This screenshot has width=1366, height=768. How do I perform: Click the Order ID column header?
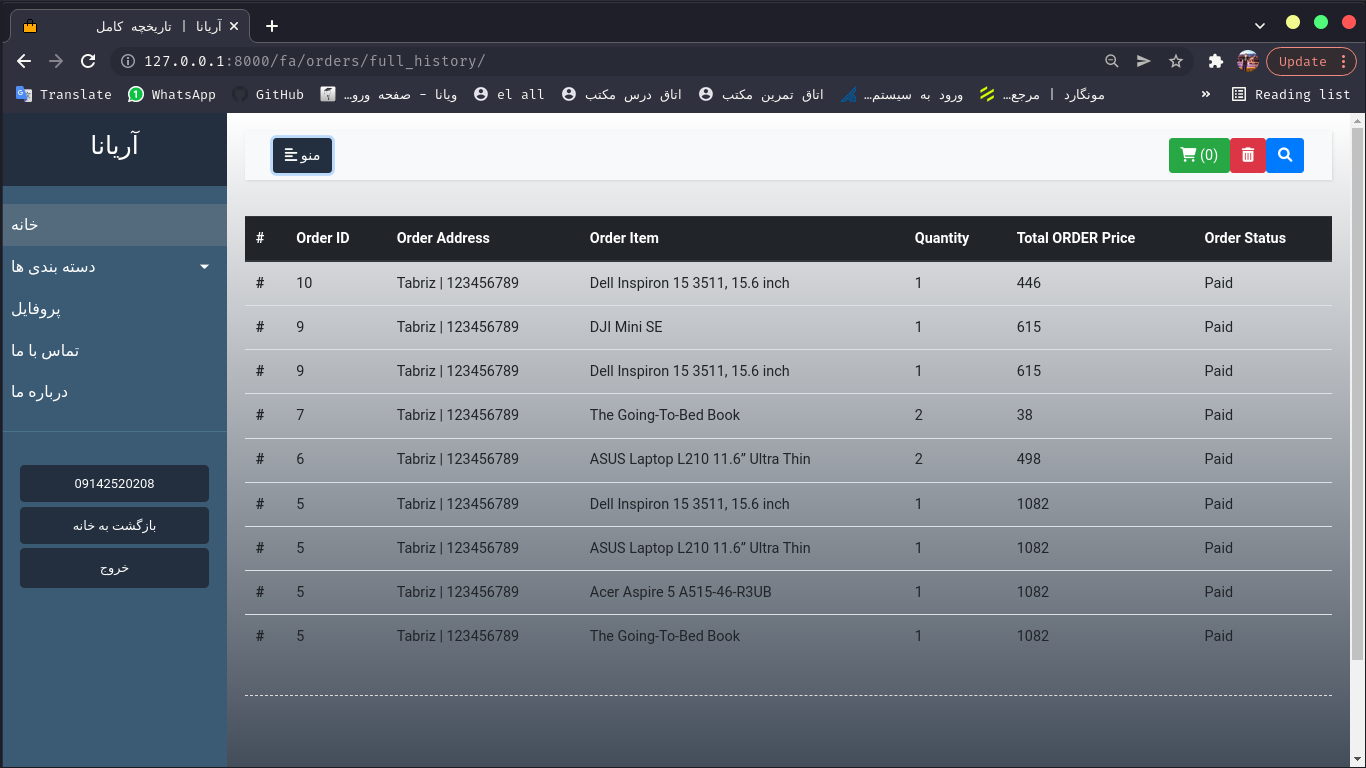pos(323,238)
